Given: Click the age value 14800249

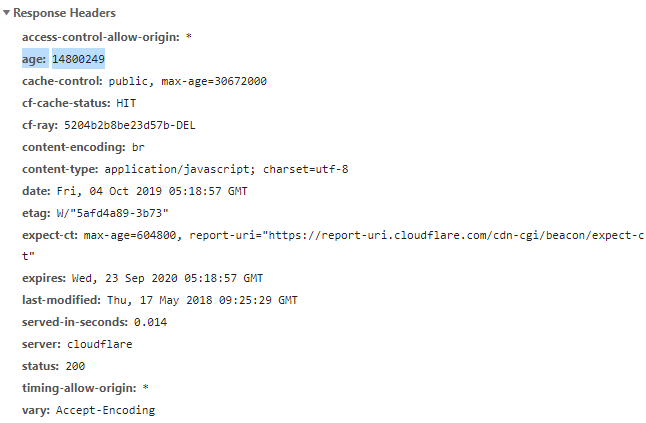Looking at the screenshot, I should click(x=78, y=59).
